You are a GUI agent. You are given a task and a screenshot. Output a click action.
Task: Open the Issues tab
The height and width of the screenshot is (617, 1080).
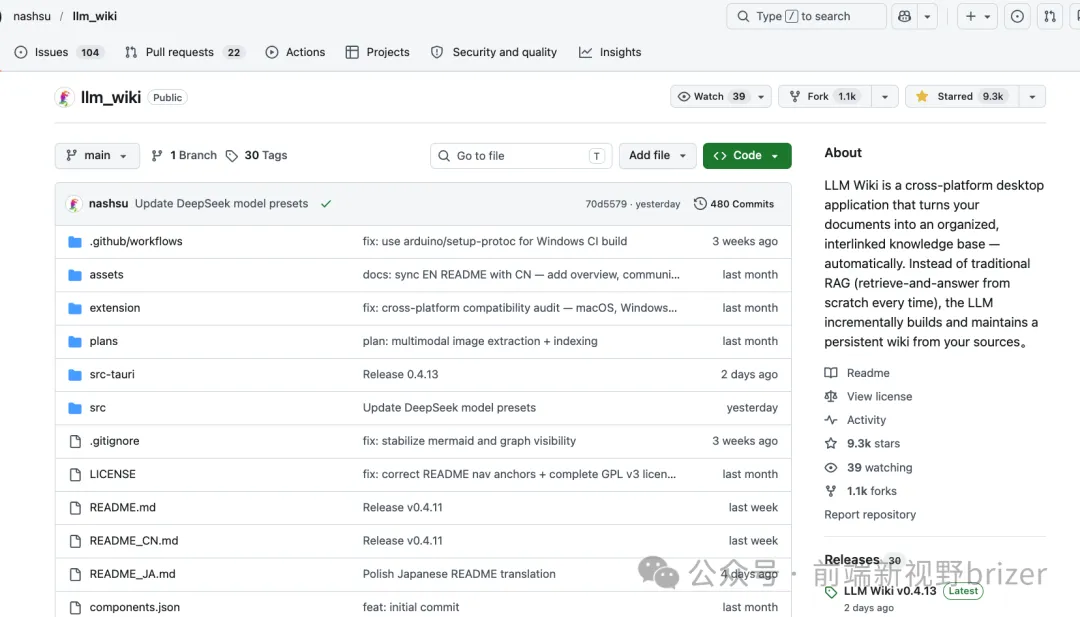(59, 52)
